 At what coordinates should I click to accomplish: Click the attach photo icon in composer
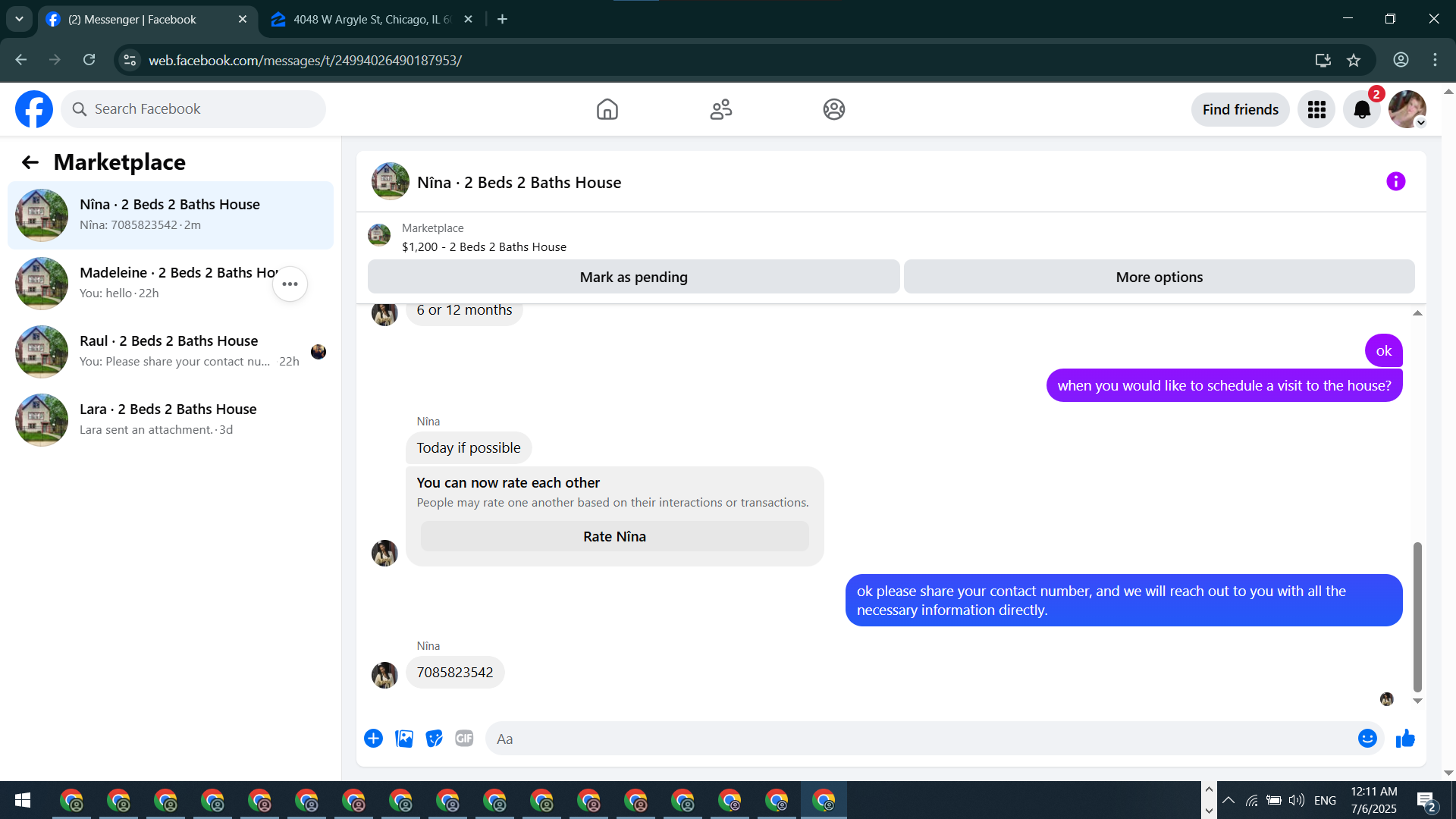click(404, 739)
